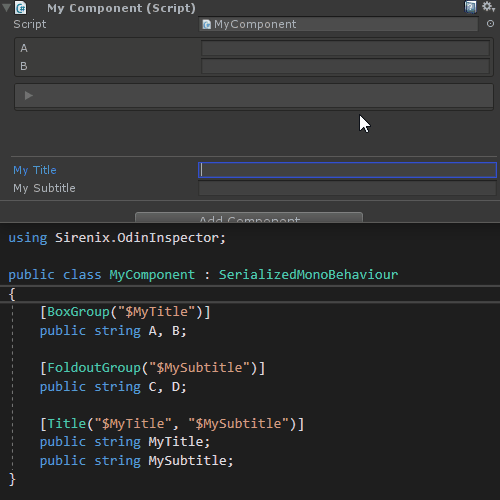This screenshot has height=500, width=500.
Task: Click BoxGroup attribute in the code
Action: click(78, 312)
